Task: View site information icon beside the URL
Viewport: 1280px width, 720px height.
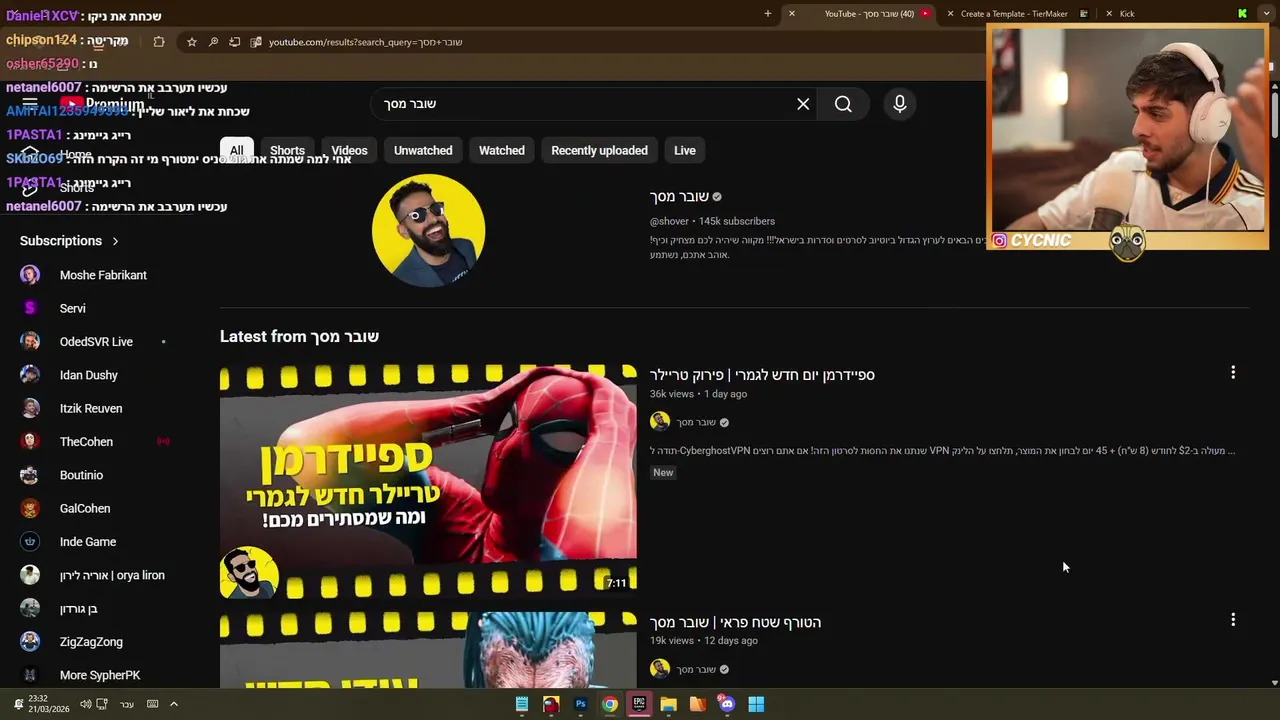Action: 257,42
